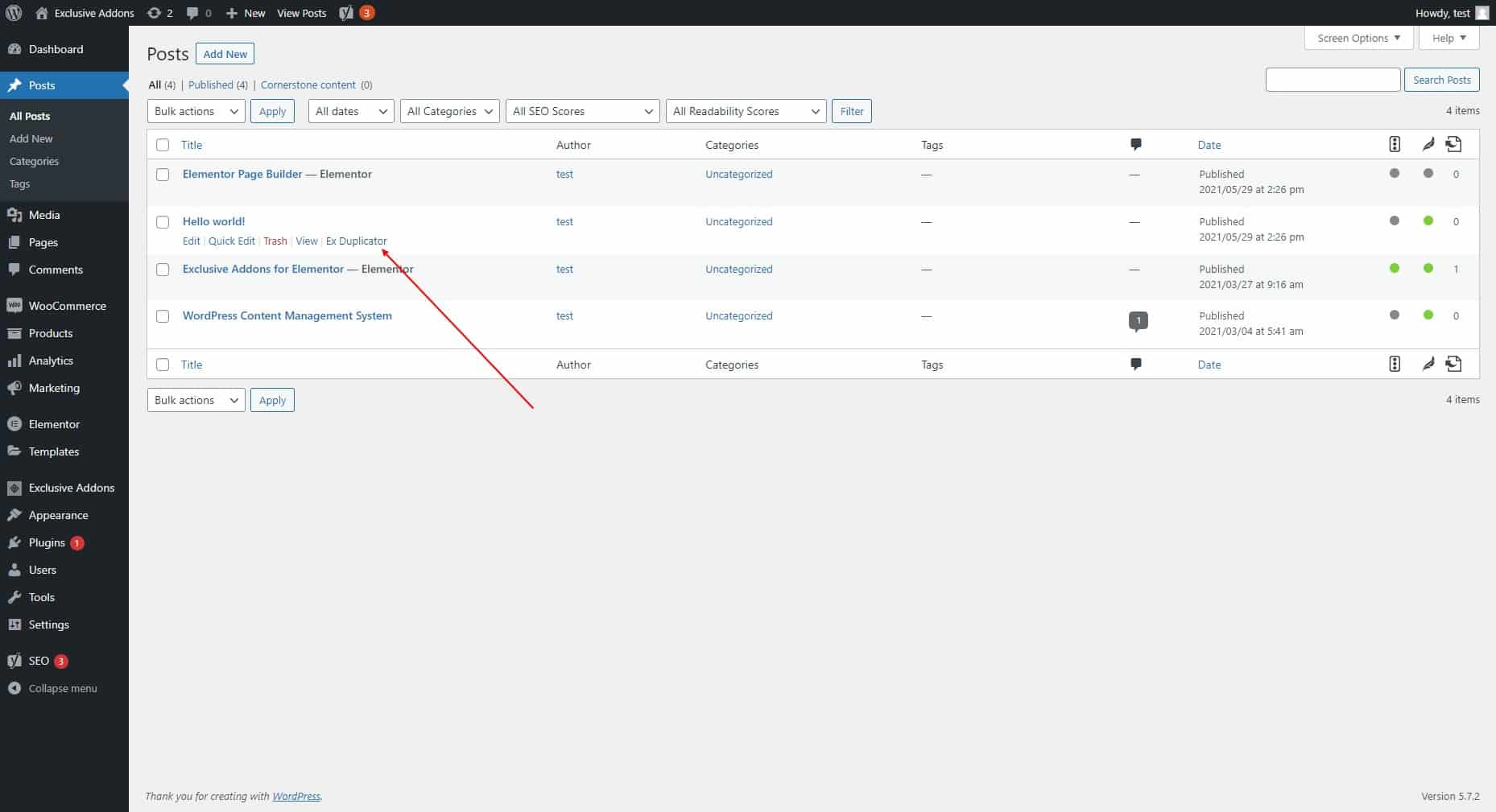Open the comment count bubble for WordPress Content Management System
Image resolution: width=1496 pixels, height=812 pixels.
pyautogui.click(x=1138, y=321)
